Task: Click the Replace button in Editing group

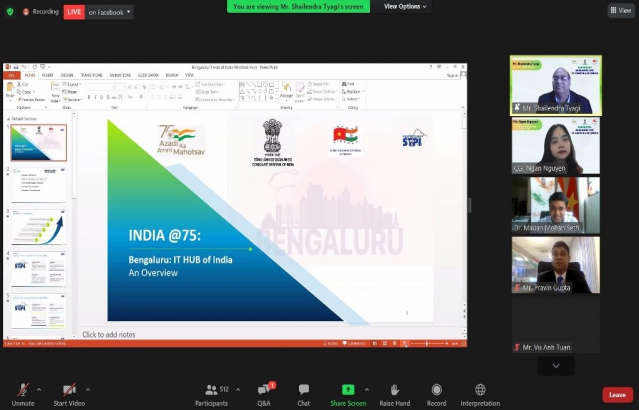Action: pos(351,91)
